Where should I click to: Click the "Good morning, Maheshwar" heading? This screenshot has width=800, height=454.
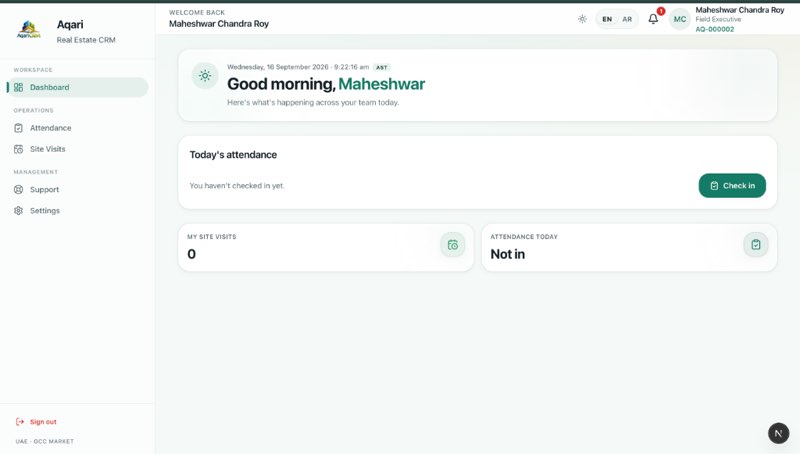click(326, 84)
